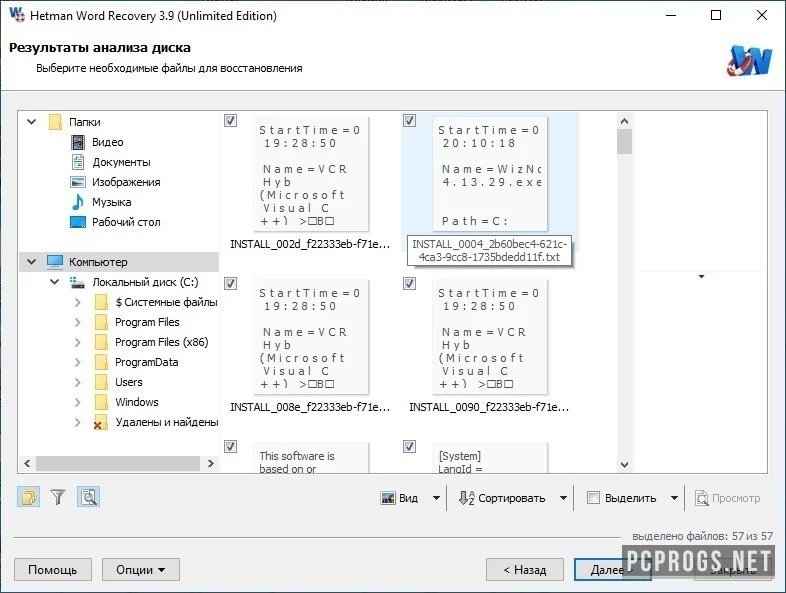Viewport: 786px width, 593px height.
Task: Click the Удалены и найдены red-cross folder icon
Action: (101, 422)
